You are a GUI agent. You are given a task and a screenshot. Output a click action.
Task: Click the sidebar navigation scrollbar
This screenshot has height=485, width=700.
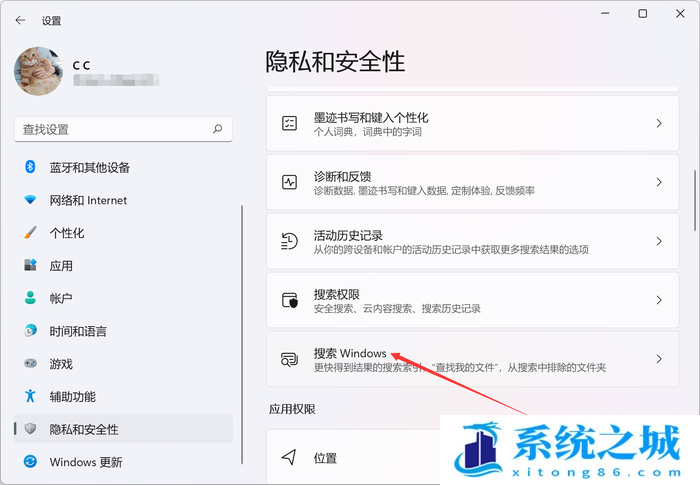click(242, 335)
